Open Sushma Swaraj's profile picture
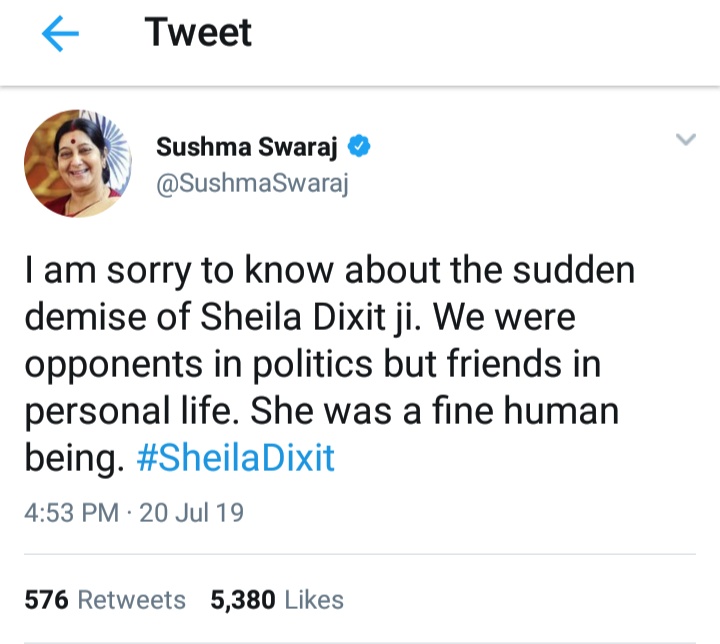 78,164
